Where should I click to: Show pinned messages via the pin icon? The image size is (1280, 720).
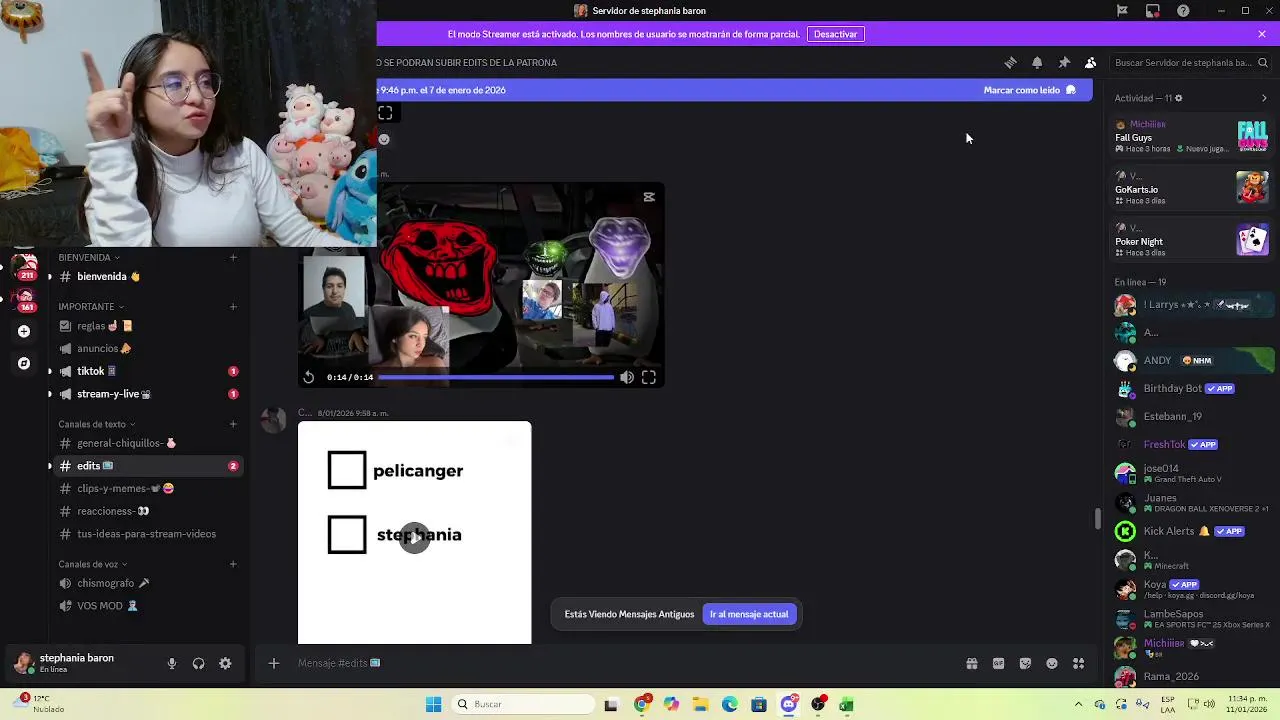tap(1064, 62)
